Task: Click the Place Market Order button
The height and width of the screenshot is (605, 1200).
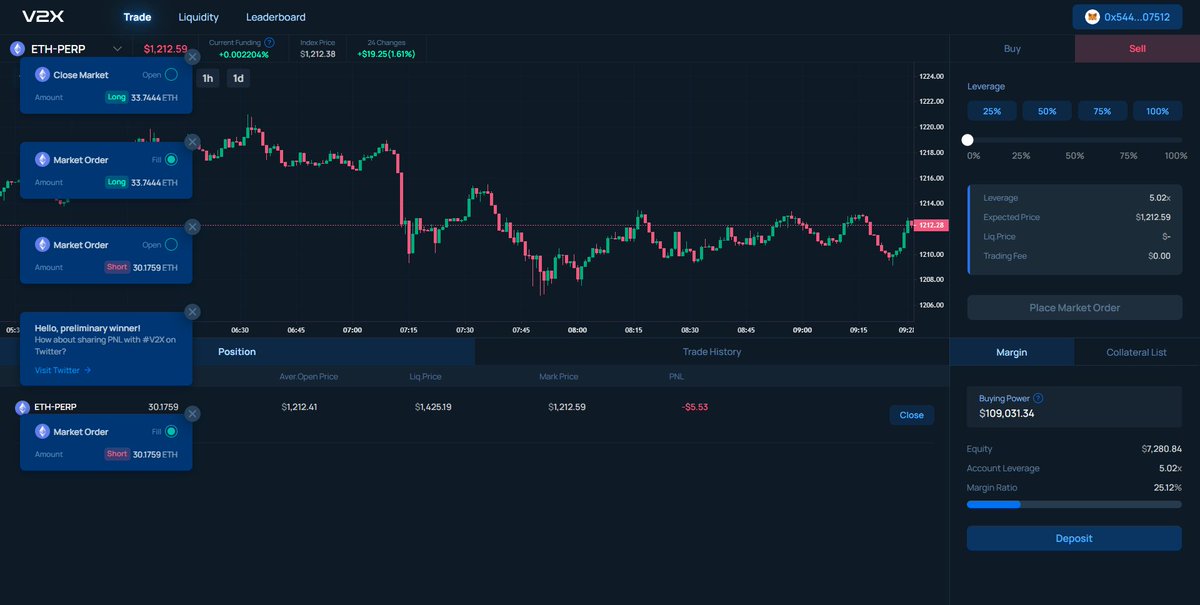Action: [1075, 308]
